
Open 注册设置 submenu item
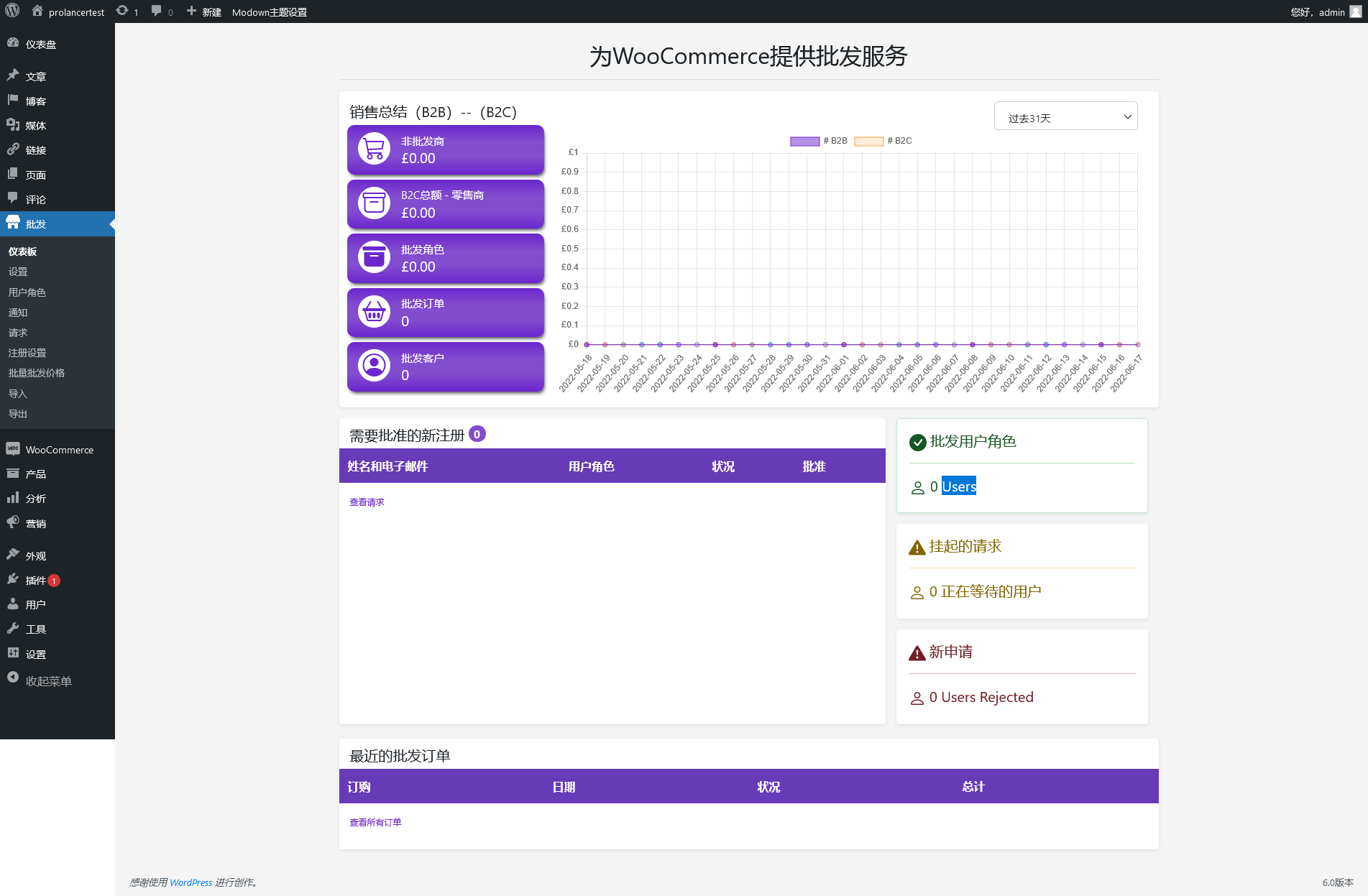point(27,353)
